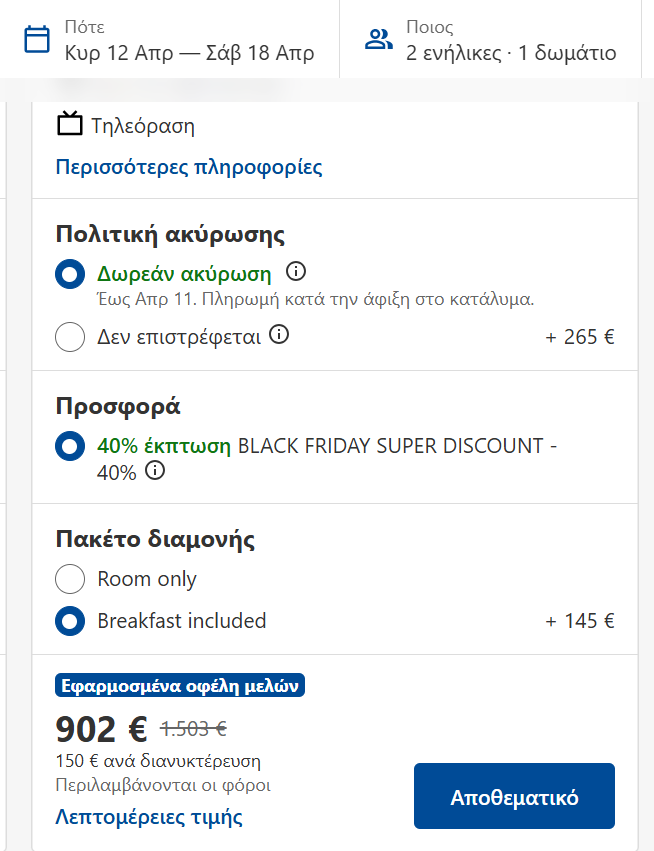Open the info icon beside Δωρεάν ακύρωση
The width and height of the screenshot is (654, 851).
(x=297, y=269)
